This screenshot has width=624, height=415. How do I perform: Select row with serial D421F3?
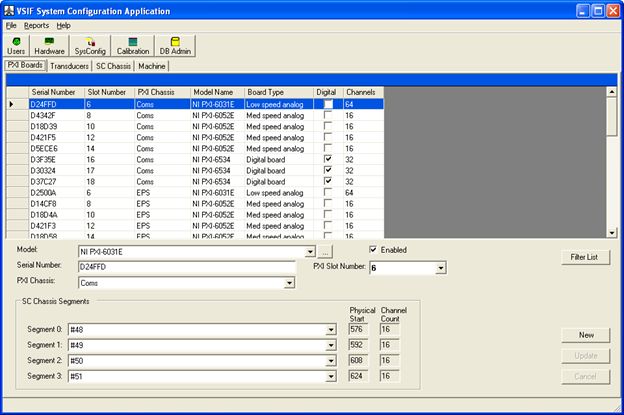(195, 226)
